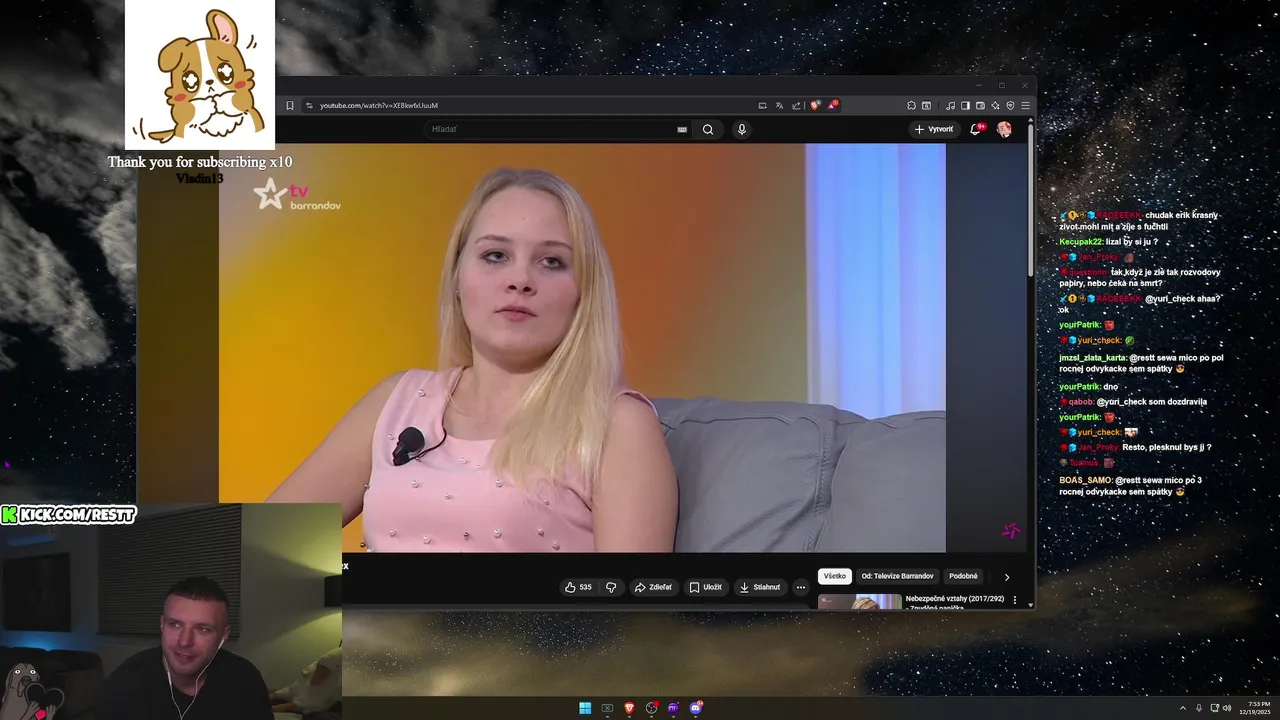Viewport: 1280px width, 720px height.
Task: Open Windows Start menu
Action: pyautogui.click(x=585, y=708)
